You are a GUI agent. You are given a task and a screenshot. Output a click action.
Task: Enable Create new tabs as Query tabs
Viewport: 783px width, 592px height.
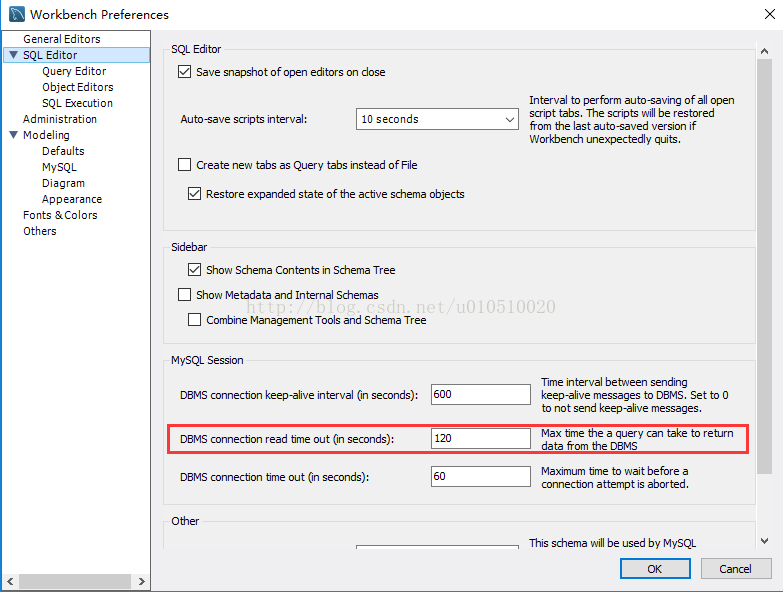point(184,165)
